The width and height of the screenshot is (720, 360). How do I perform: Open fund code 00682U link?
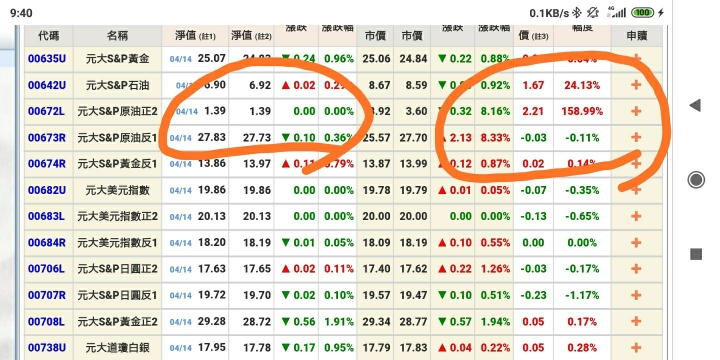(x=47, y=190)
